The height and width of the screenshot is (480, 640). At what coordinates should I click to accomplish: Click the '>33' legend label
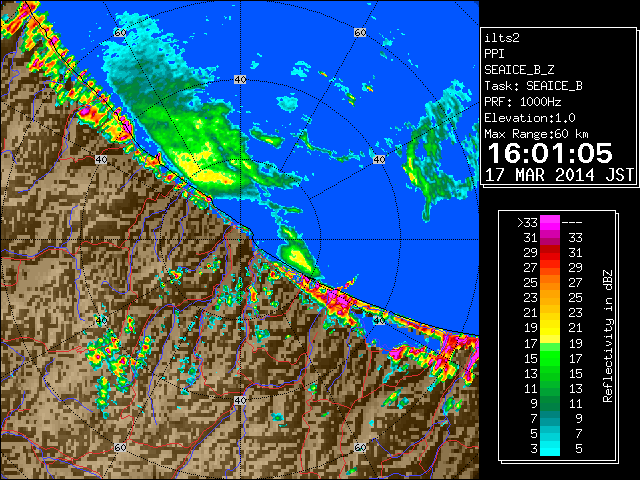527,223
